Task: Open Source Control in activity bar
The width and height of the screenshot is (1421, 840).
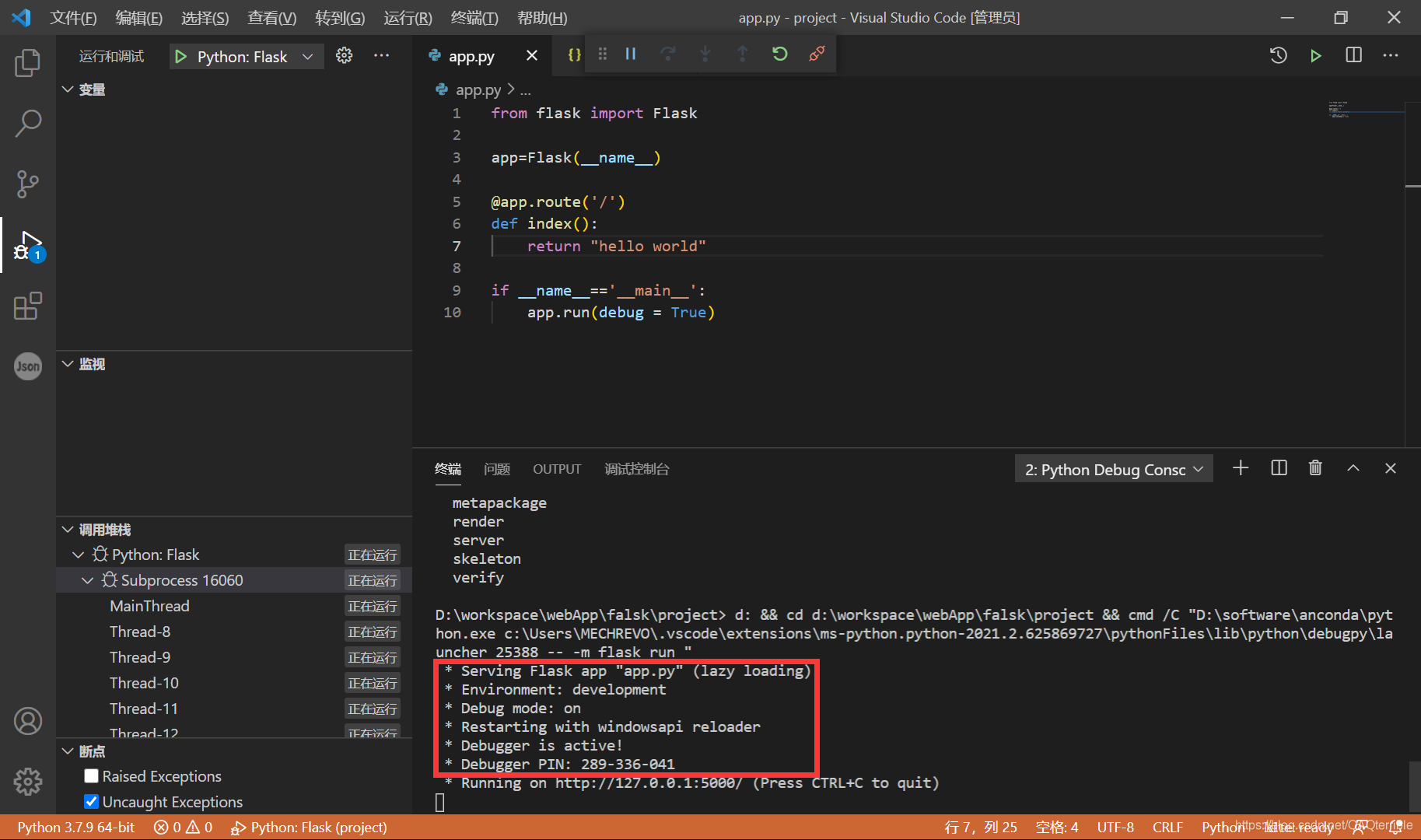Action: (x=27, y=184)
